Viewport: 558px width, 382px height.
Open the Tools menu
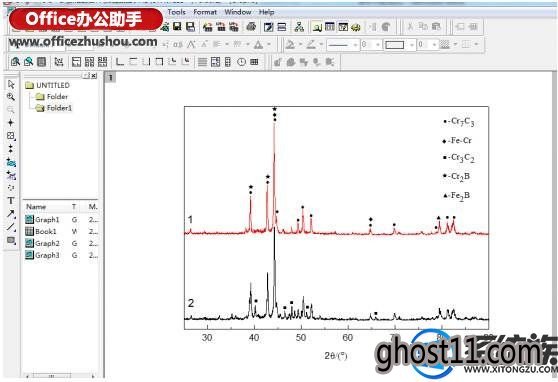[177, 12]
